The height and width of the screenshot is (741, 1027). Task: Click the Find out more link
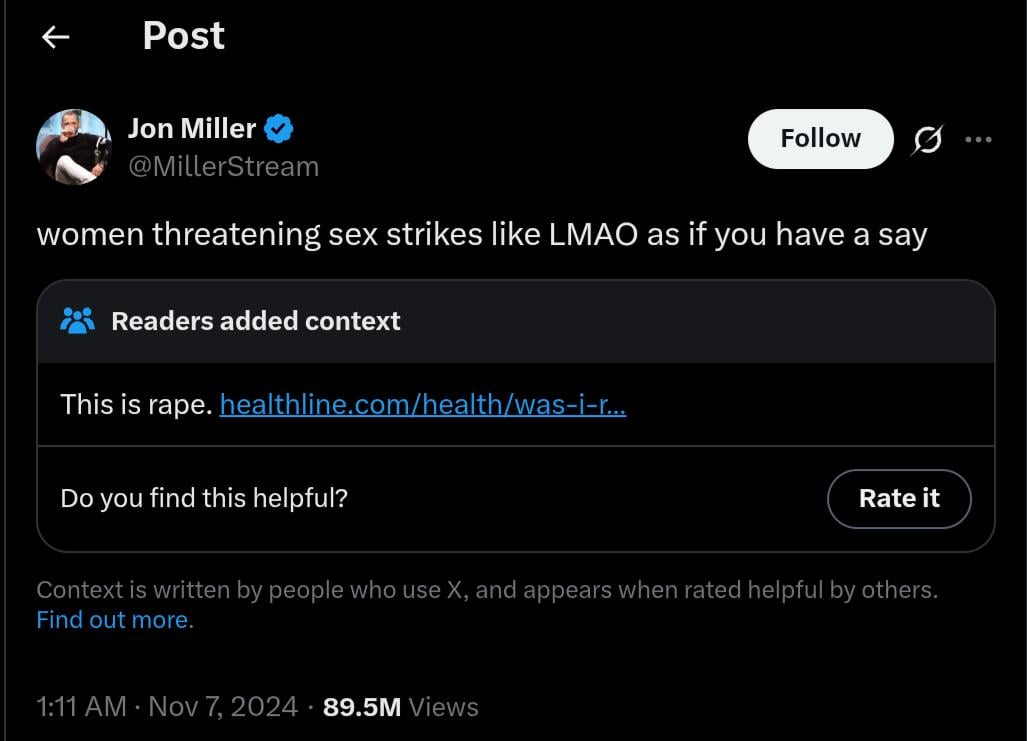click(112, 620)
